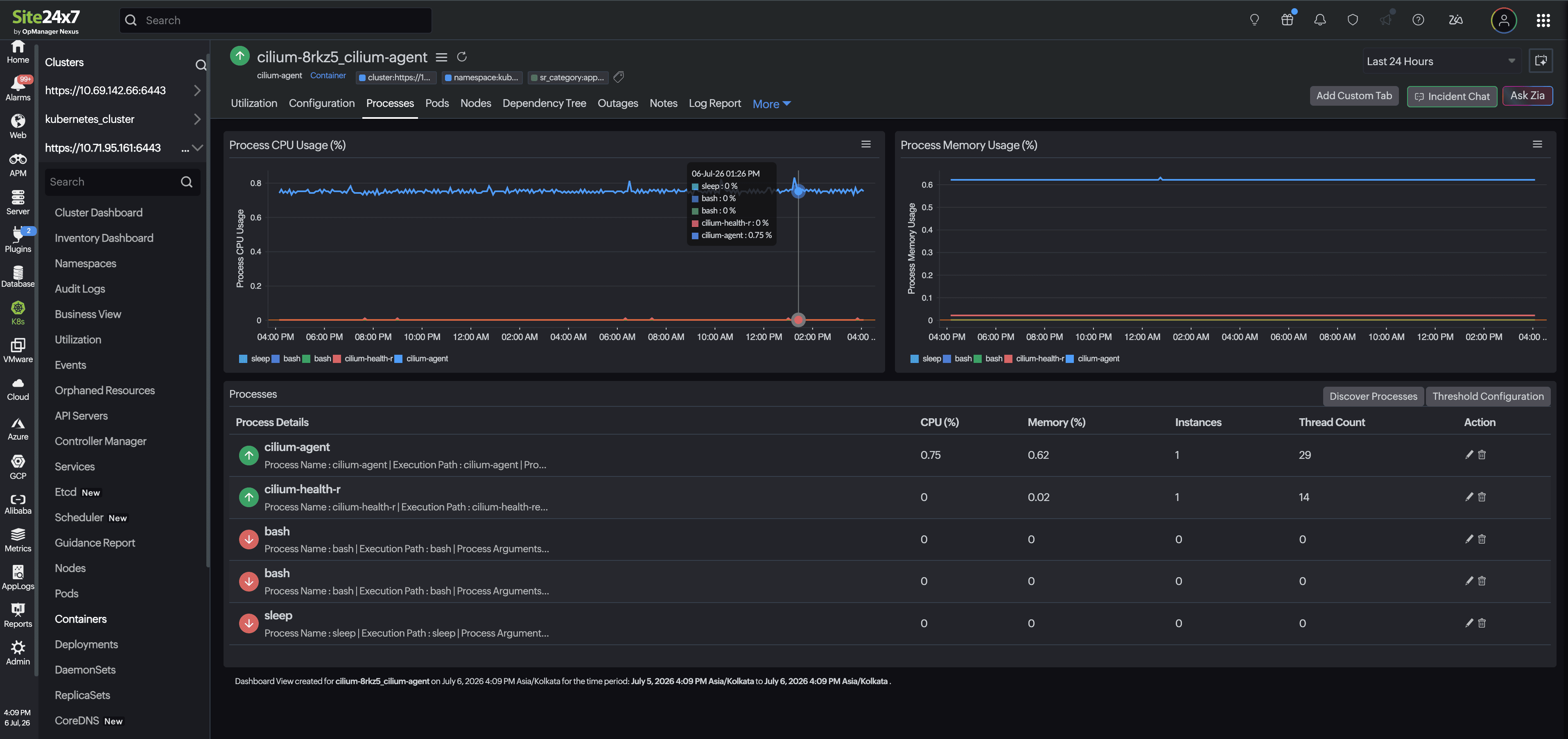The height and width of the screenshot is (739, 1568).
Task: Toggle cilium-health-r series in CPU chart legend
Action: tap(363, 358)
